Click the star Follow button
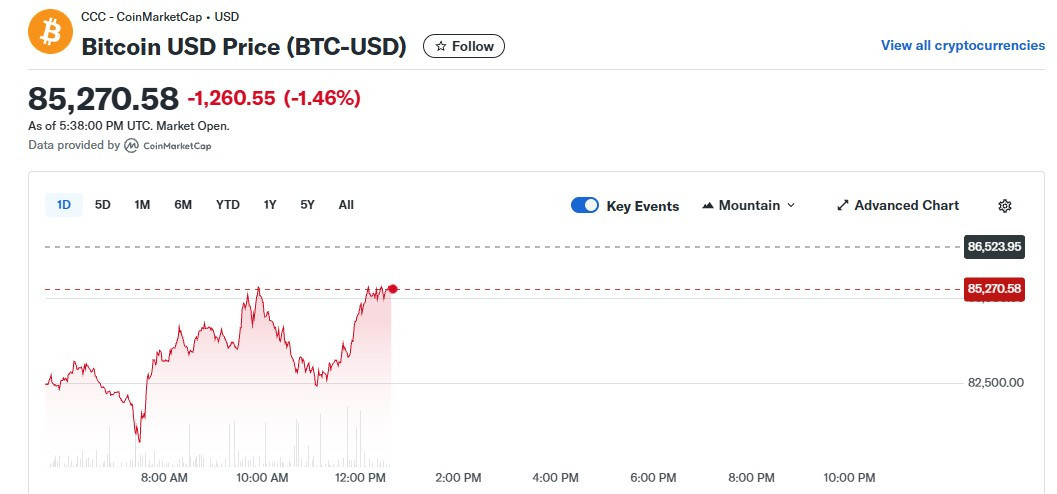Screen dimensions: 1057x494 464,46
